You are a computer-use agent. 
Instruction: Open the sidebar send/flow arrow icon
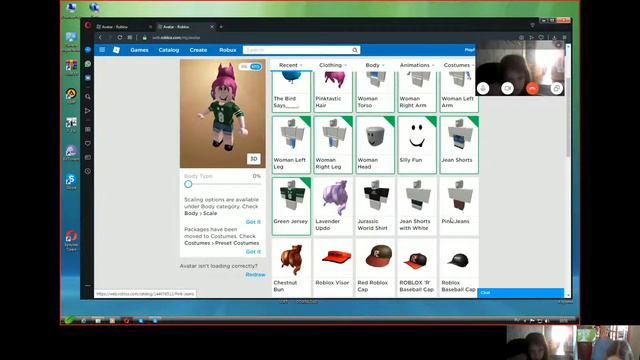88,111
